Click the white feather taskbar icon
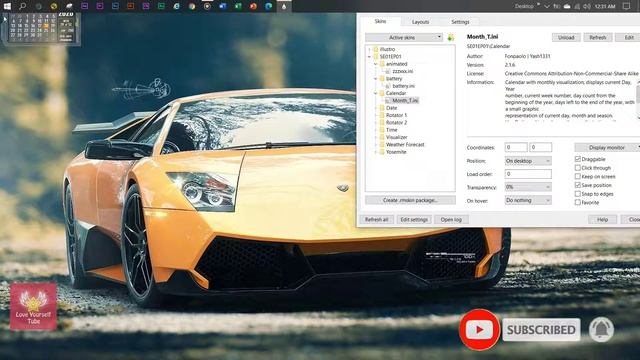 pyautogui.click(x=69, y=6)
